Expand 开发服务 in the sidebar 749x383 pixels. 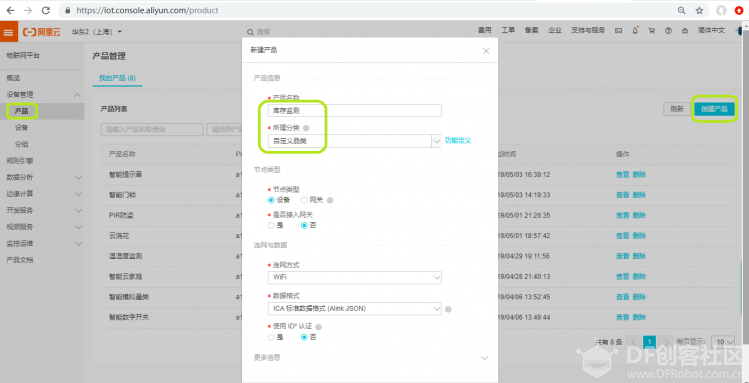coord(78,211)
